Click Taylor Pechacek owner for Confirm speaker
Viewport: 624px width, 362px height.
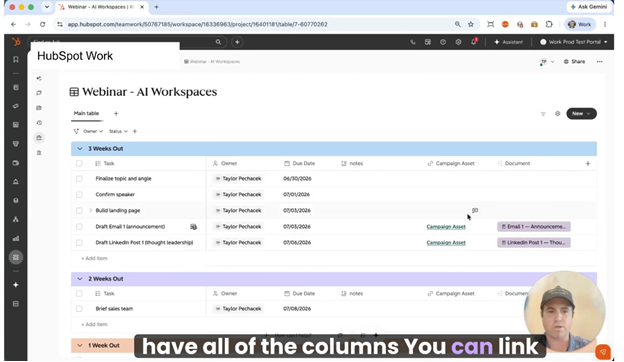[x=238, y=195]
